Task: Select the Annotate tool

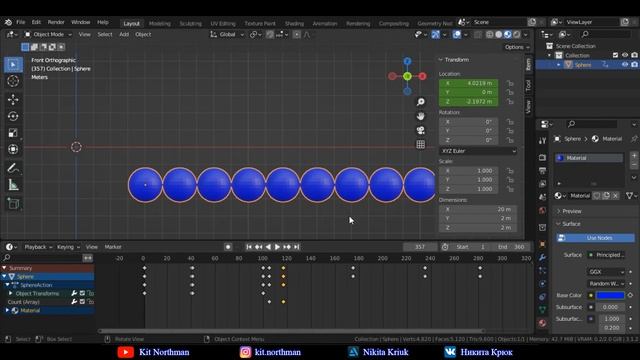Action: pos(13,168)
